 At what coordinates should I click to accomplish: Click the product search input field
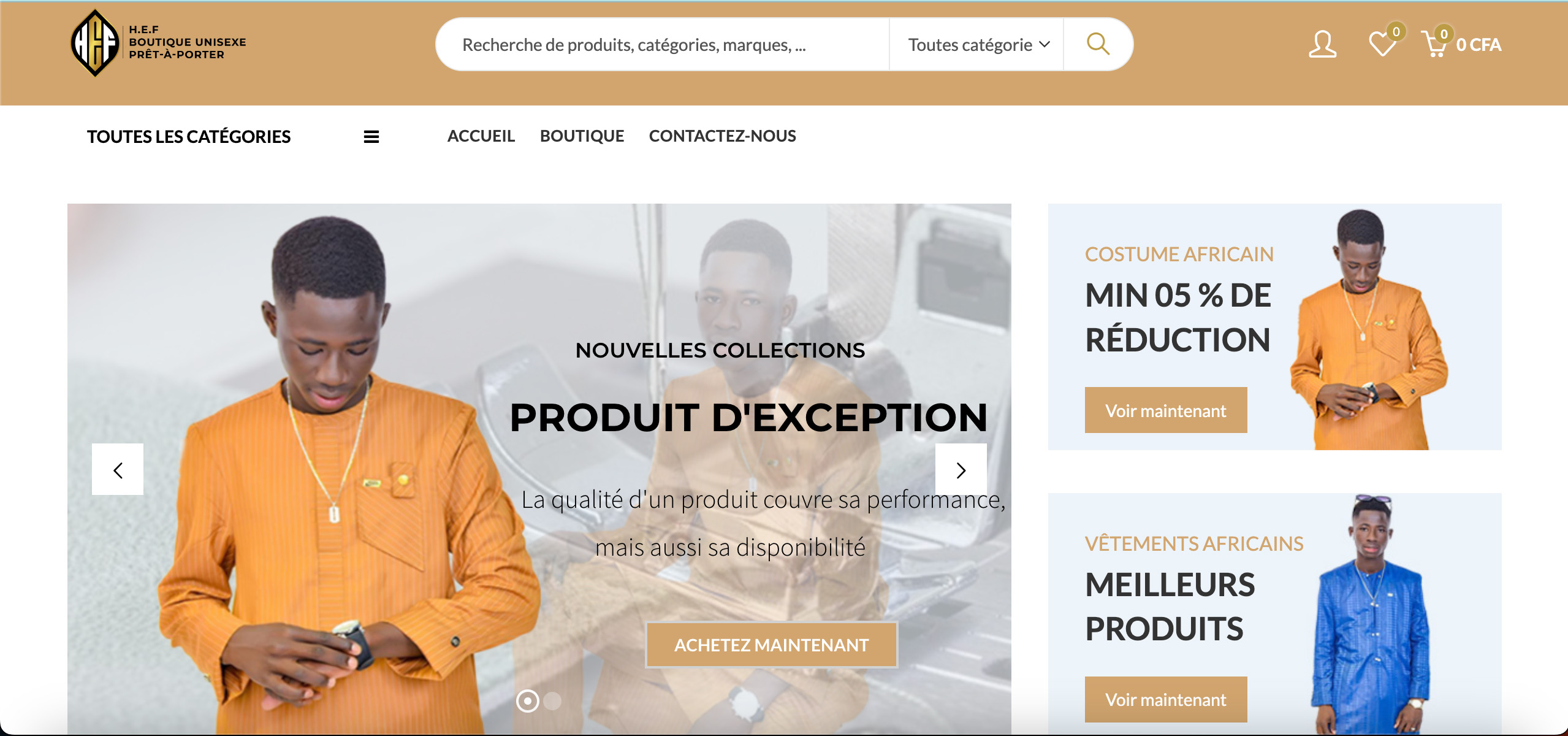click(x=663, y=45)
